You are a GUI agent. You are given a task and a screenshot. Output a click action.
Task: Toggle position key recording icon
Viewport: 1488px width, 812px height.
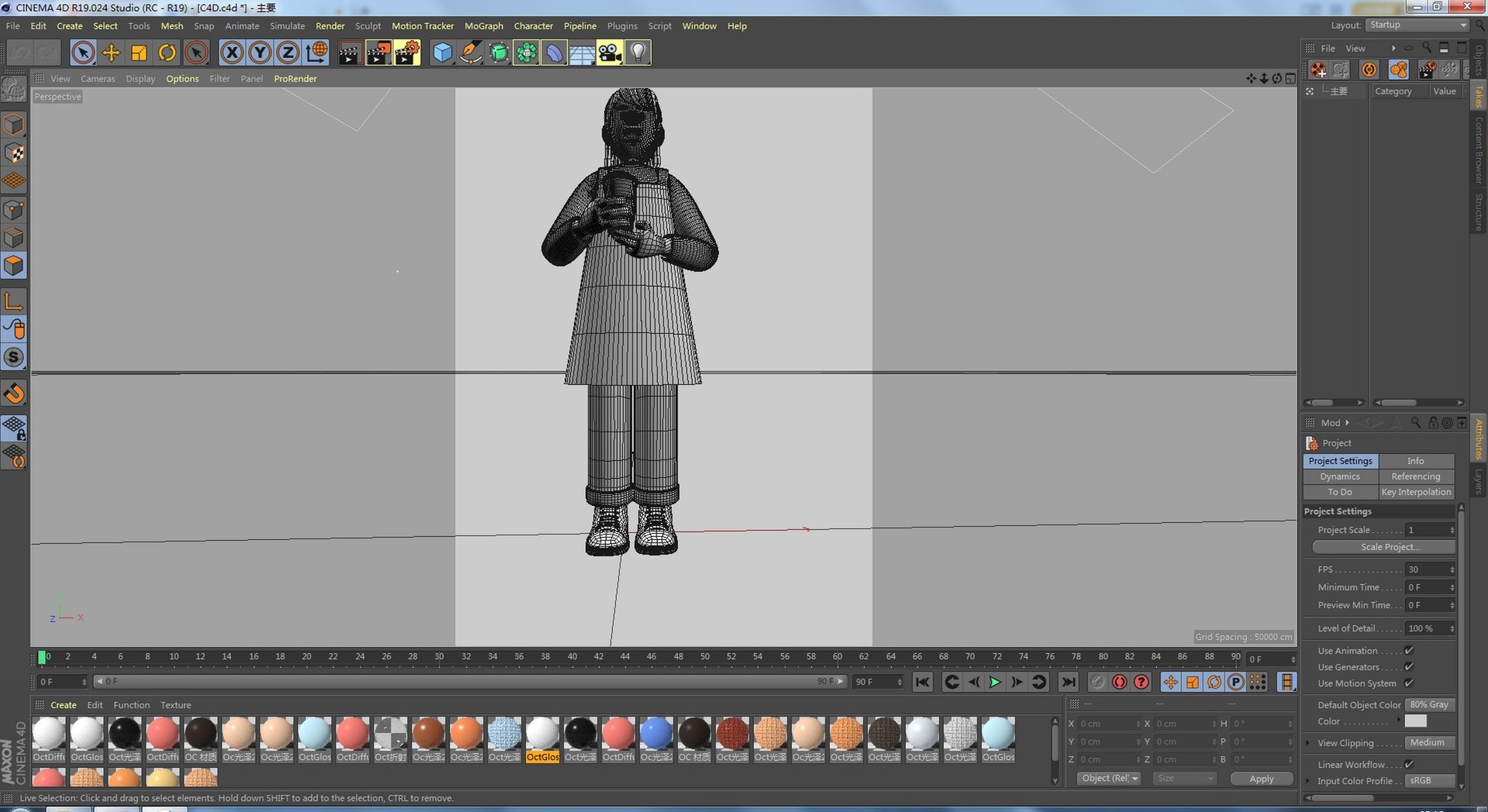tap(1170, 682)
